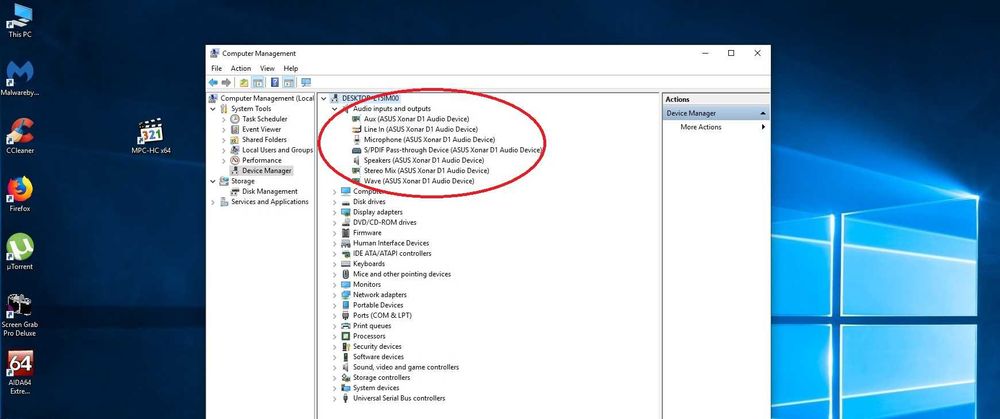Image resolution: width=1000 pixels, height=419 pixels.
Task: Click Universal Serial Bus controllers icon
Action: pos(346,399)
